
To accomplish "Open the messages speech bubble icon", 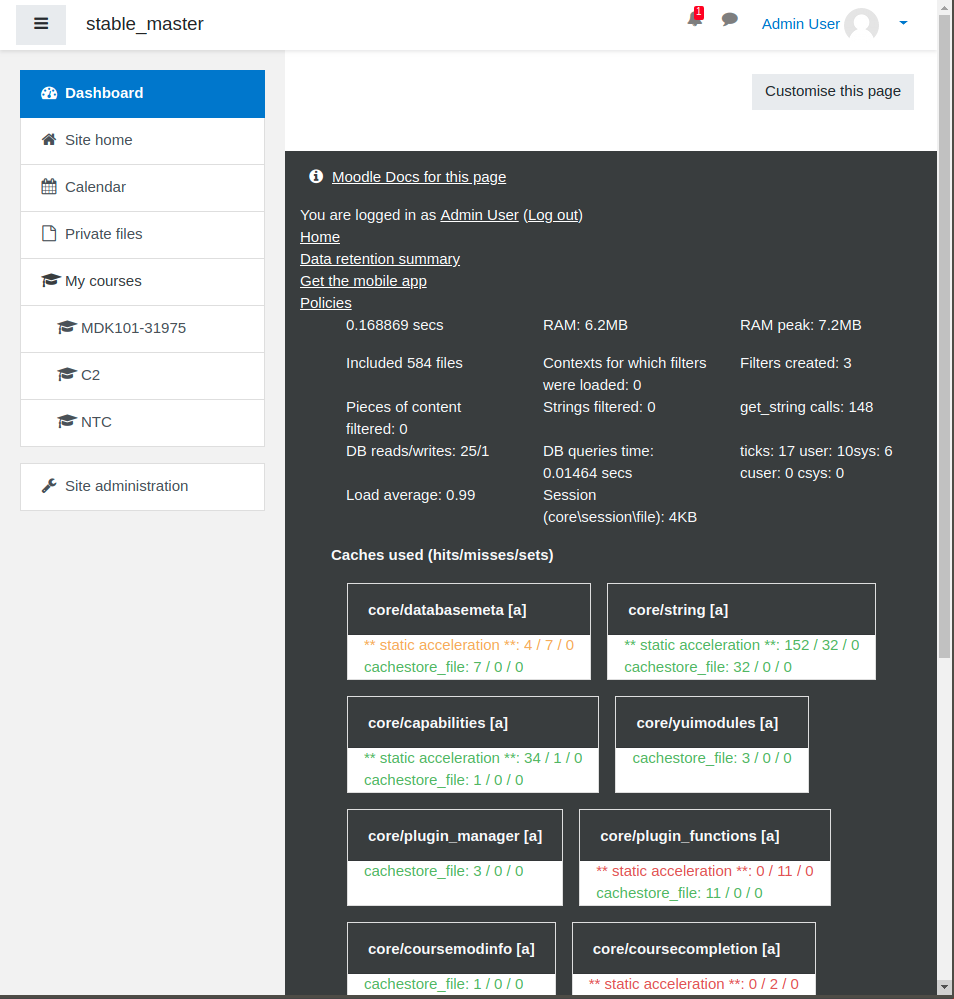I will [730, 20].
